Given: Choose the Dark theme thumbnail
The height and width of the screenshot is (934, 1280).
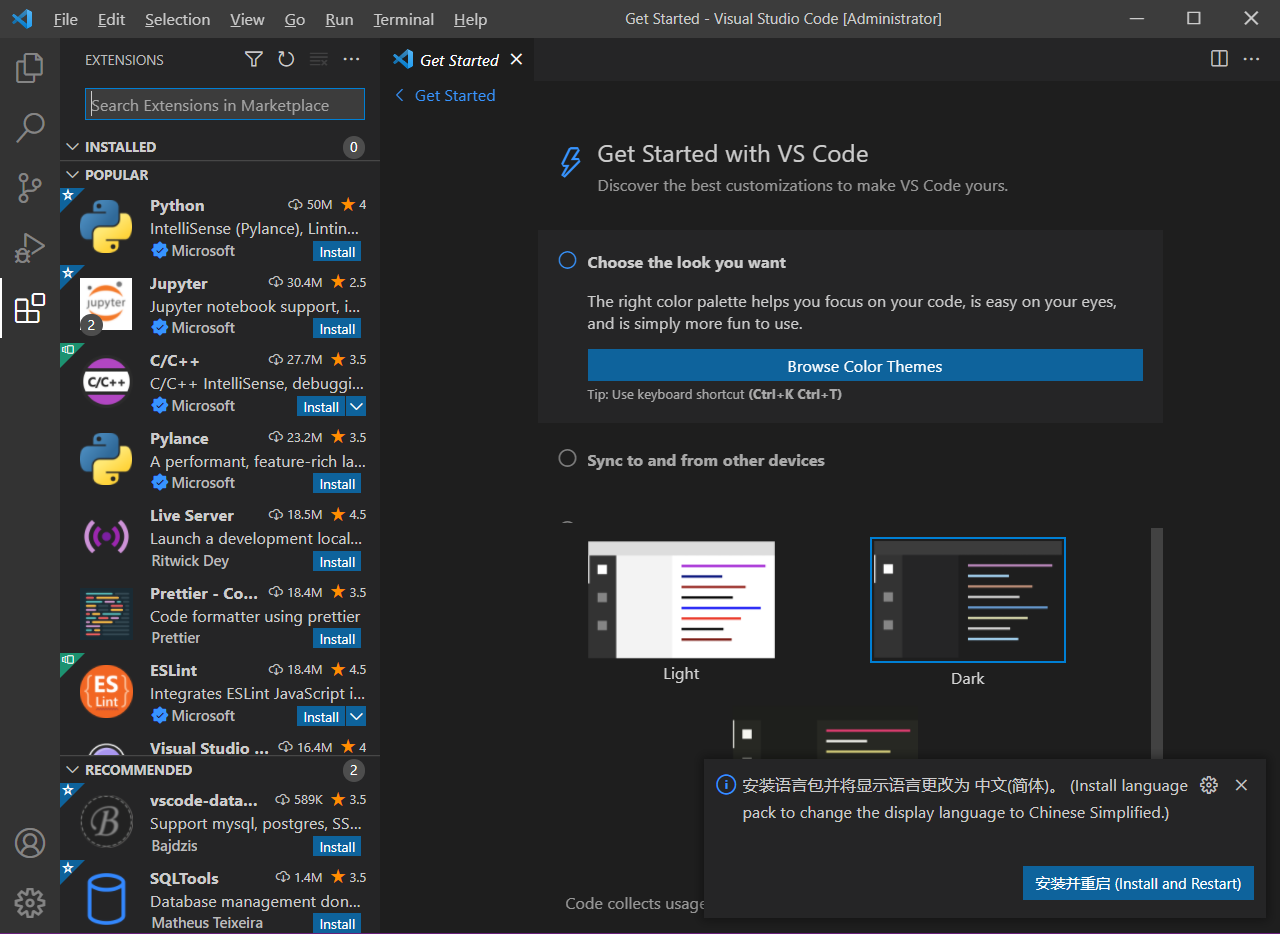Looking at the screenshot, I should [x=968, y=600].
